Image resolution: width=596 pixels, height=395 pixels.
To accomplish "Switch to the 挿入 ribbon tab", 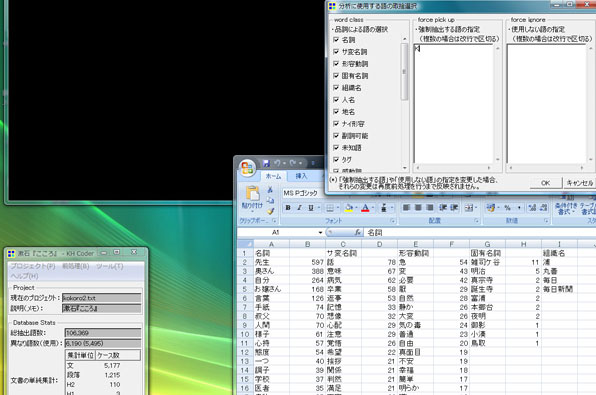I will [x=301, y=176].
